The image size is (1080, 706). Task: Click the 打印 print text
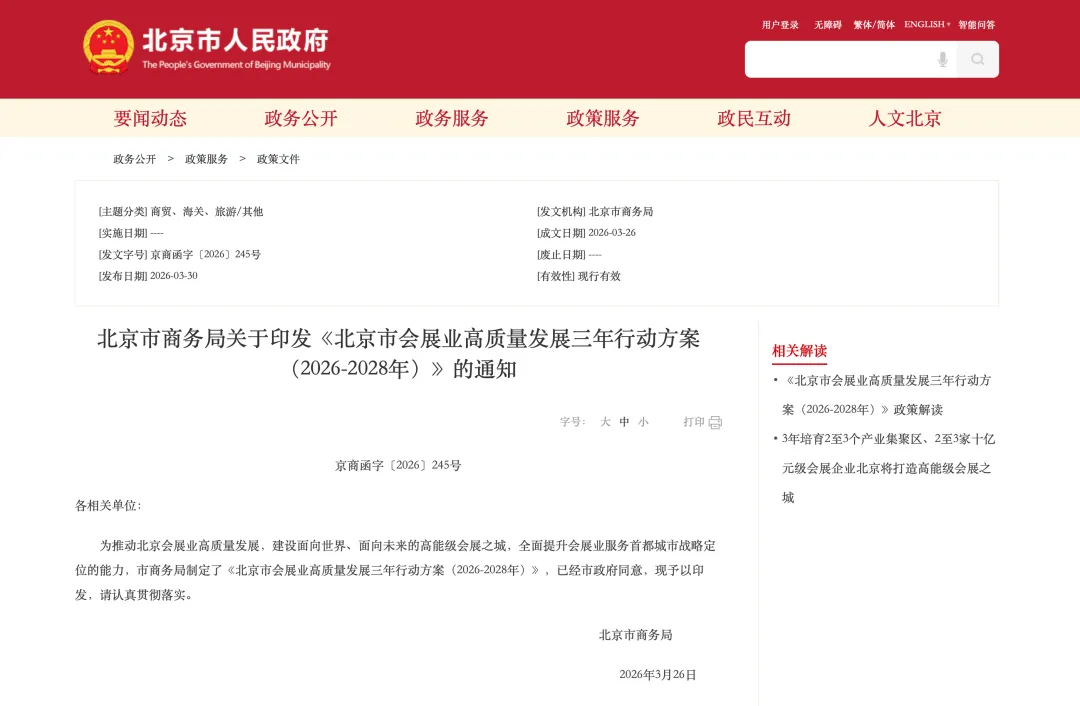coord(694,422)
